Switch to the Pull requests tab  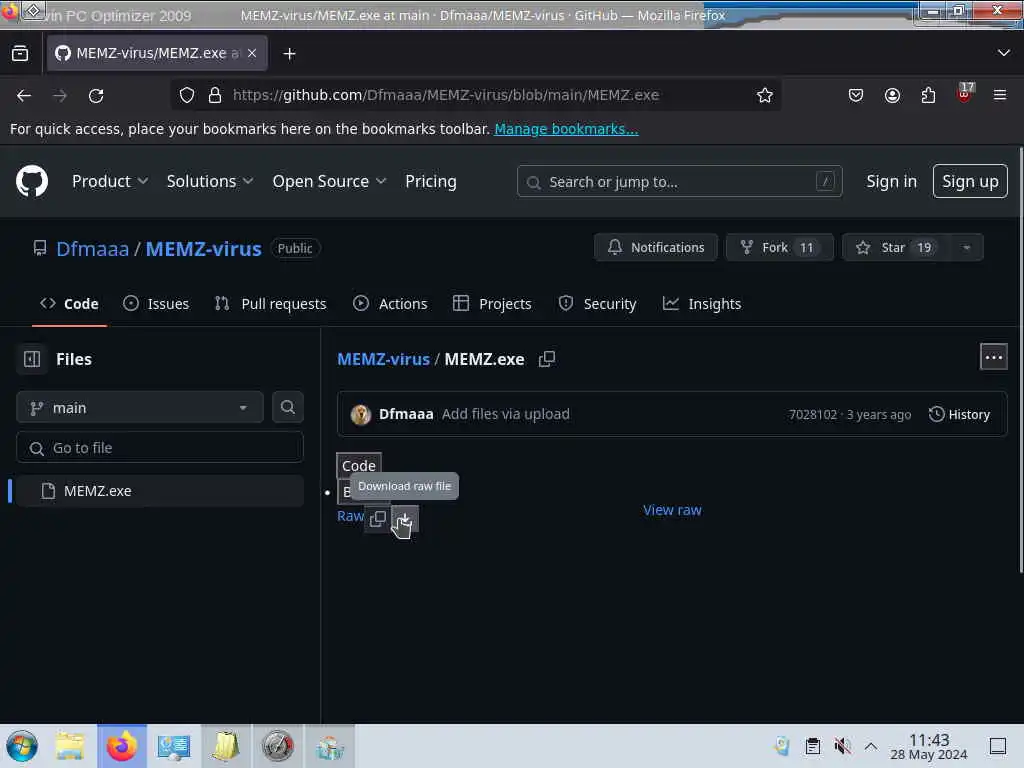(x=270, y=304)
